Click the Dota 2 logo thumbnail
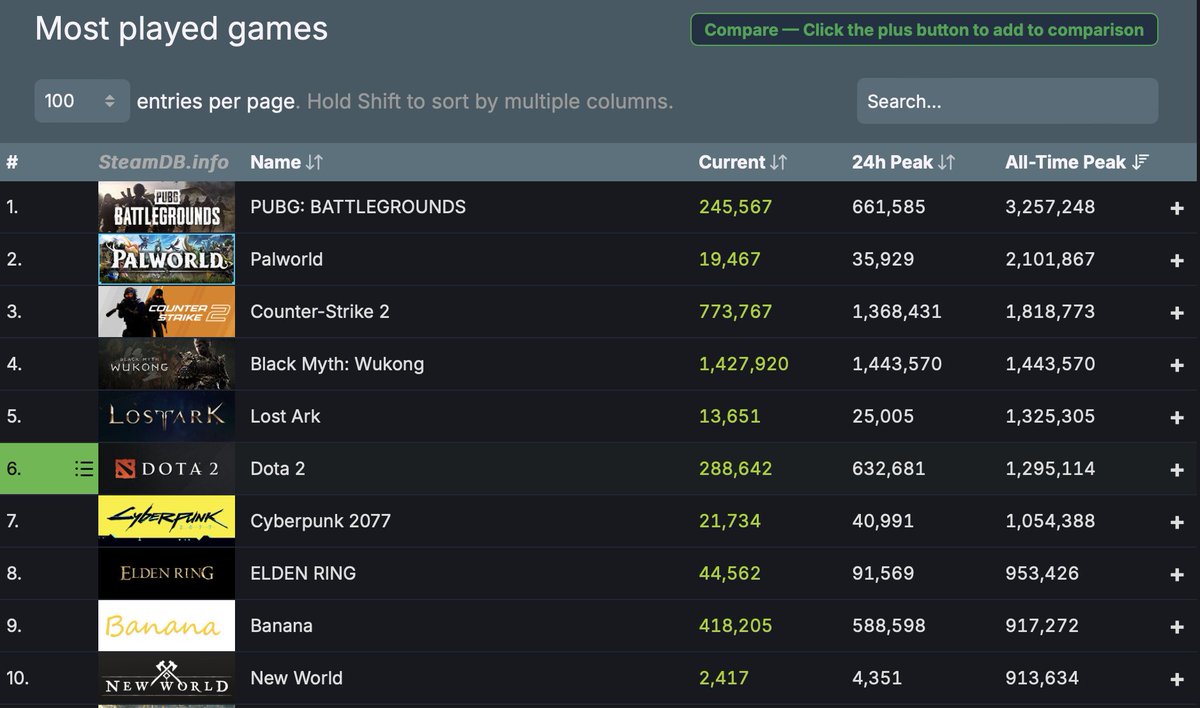1200x708 pixels. tap(167, 468)
